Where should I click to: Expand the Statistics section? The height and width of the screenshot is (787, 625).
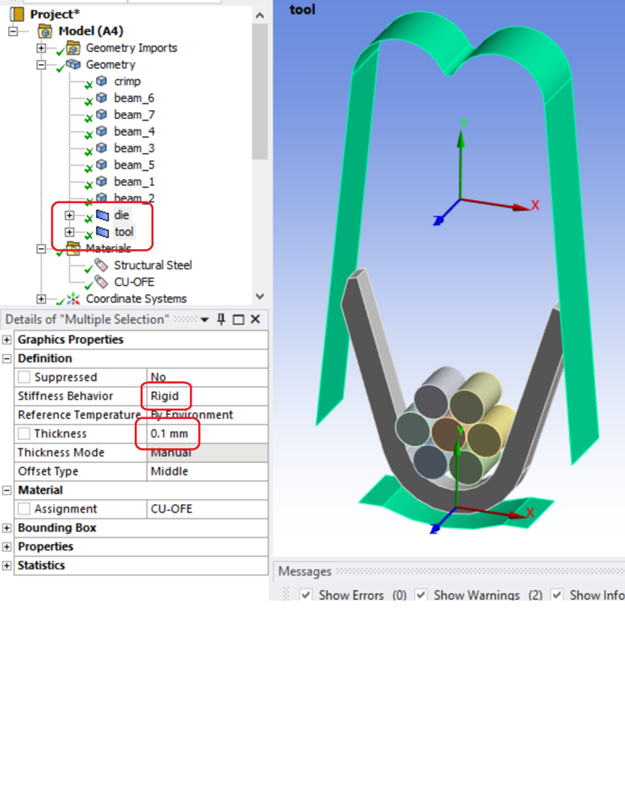[x=7, y=566]
